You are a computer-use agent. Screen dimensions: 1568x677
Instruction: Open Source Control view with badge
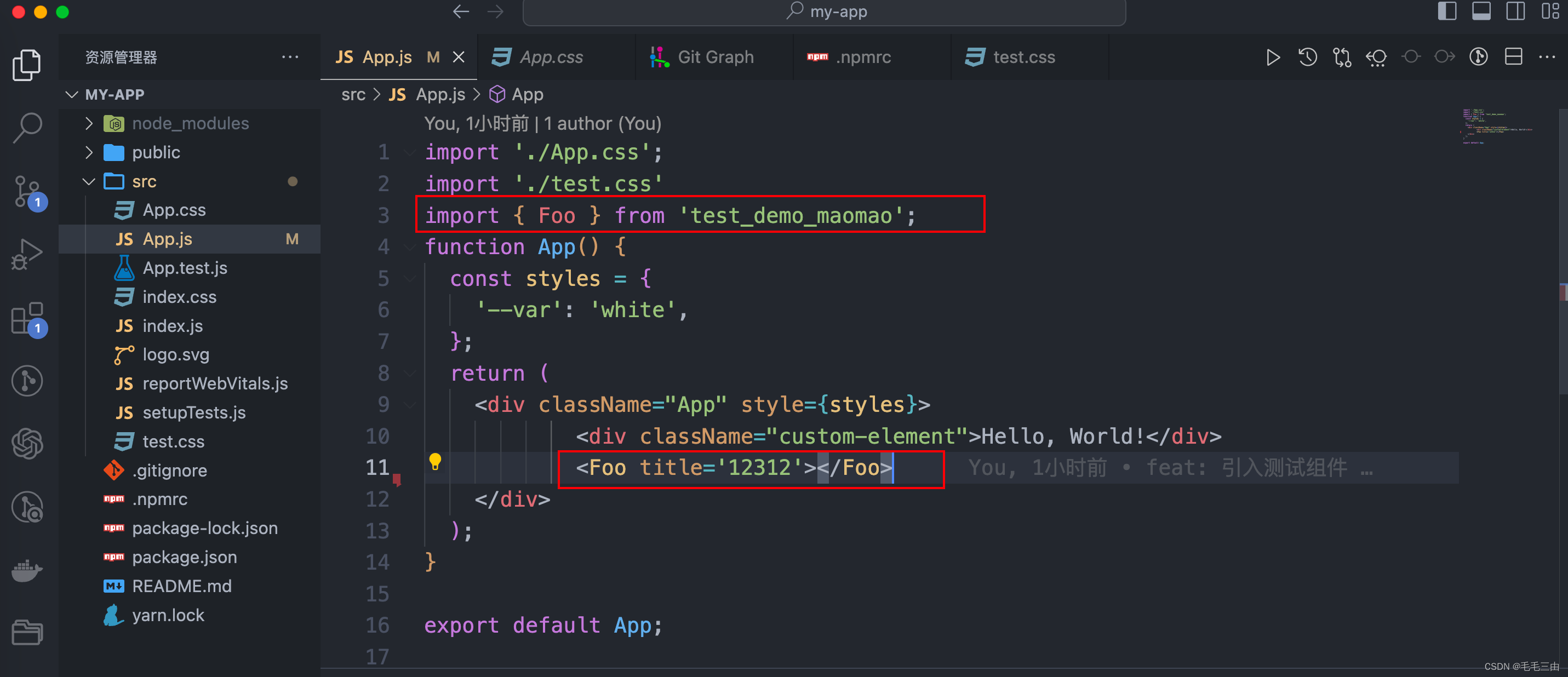(28, 192)
